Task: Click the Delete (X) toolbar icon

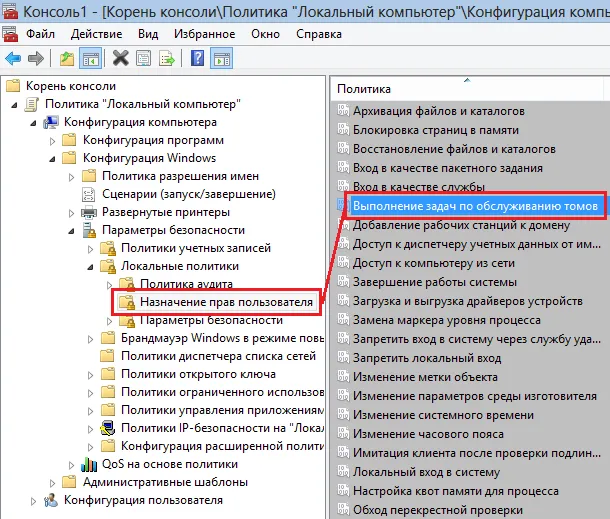Action: coord(121,59)
